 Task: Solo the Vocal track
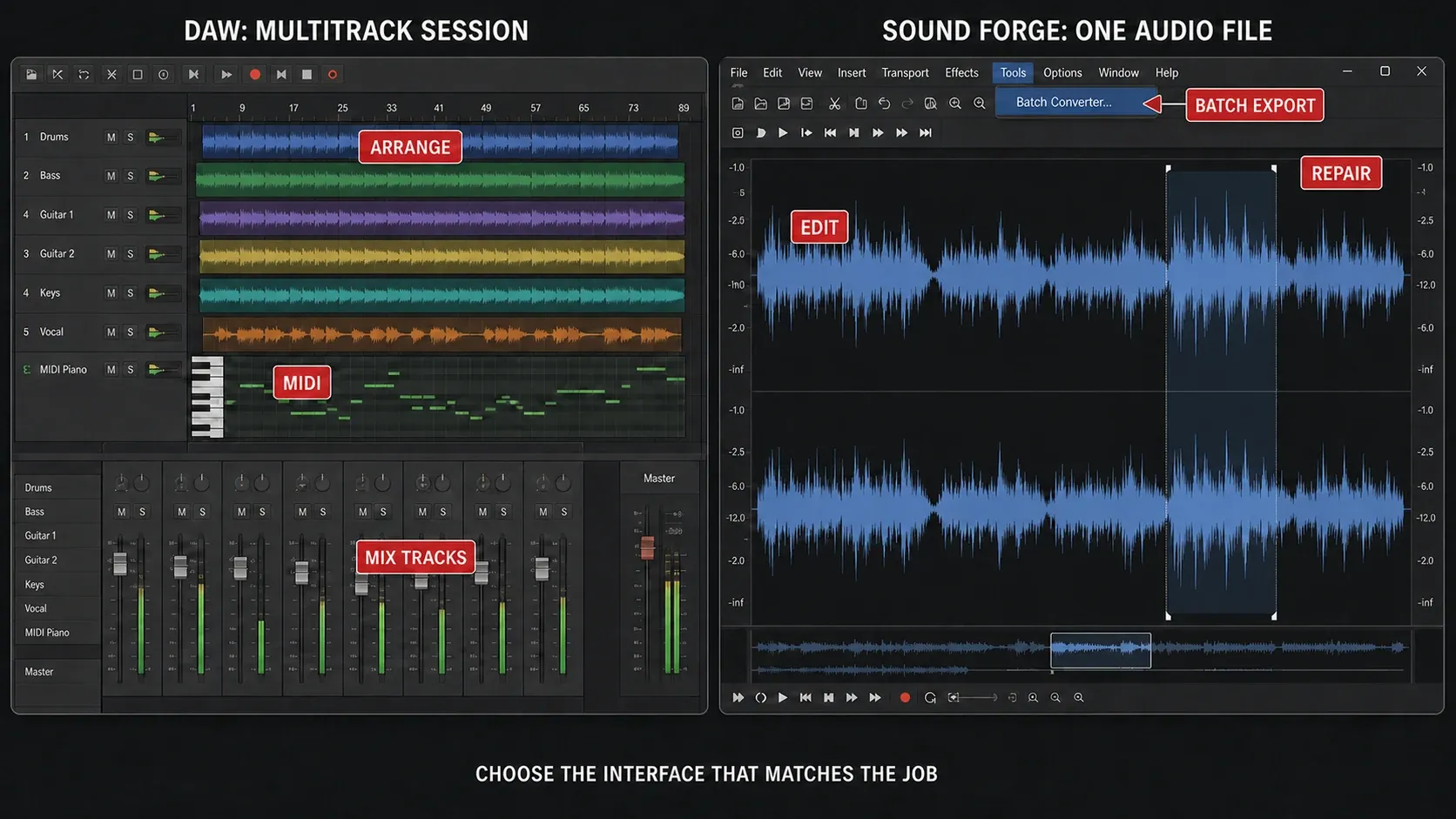click(131, 332)
